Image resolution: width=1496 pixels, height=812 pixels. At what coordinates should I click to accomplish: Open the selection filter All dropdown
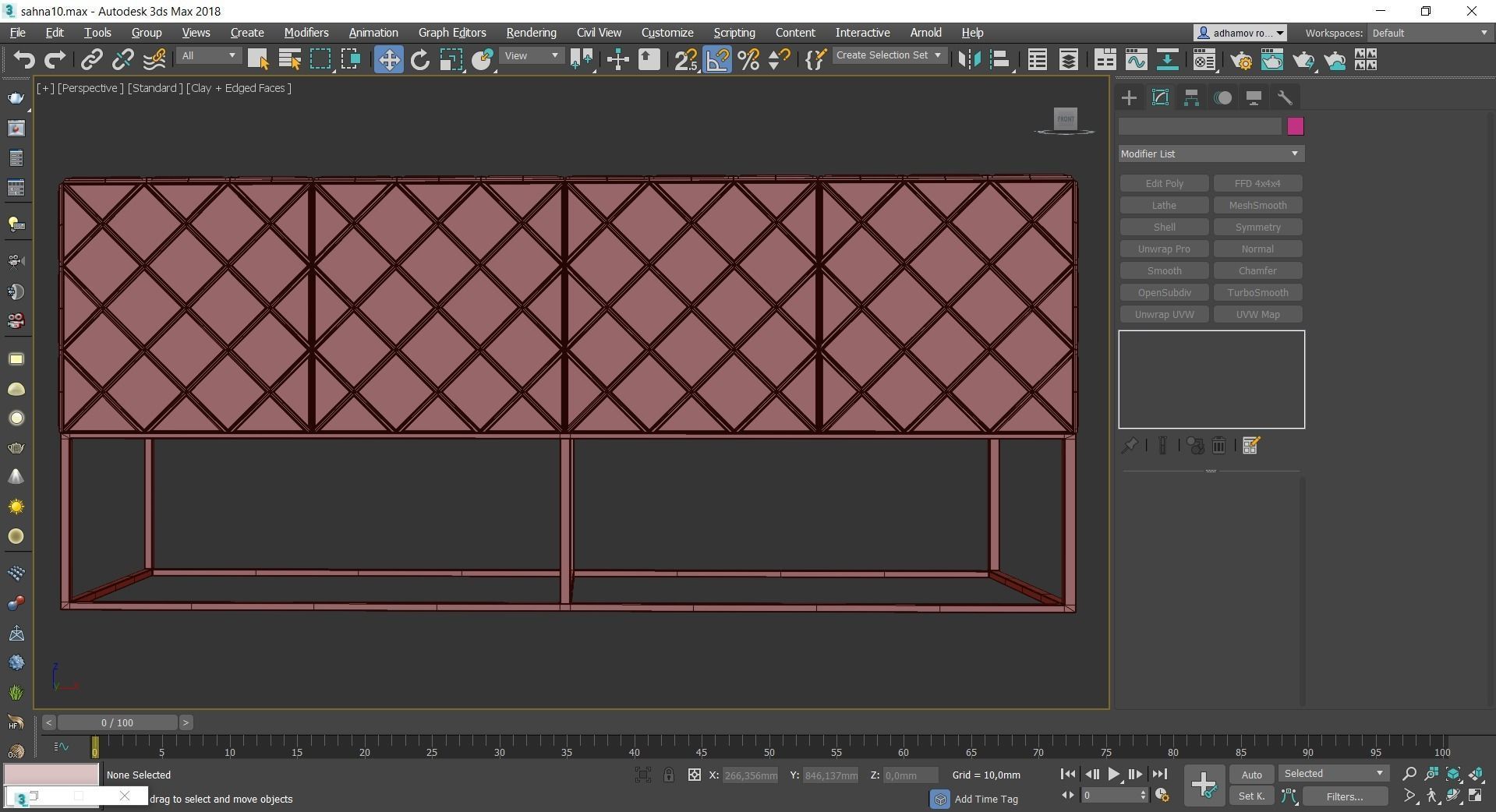(x=208, y=56)
